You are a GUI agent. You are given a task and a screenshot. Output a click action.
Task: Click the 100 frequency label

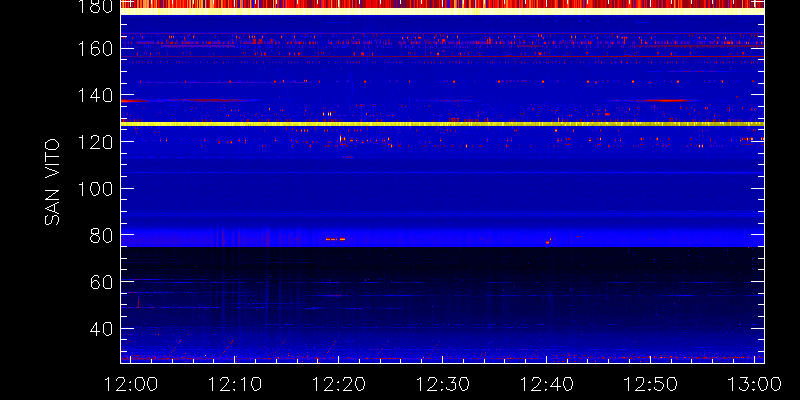point(95,189)
